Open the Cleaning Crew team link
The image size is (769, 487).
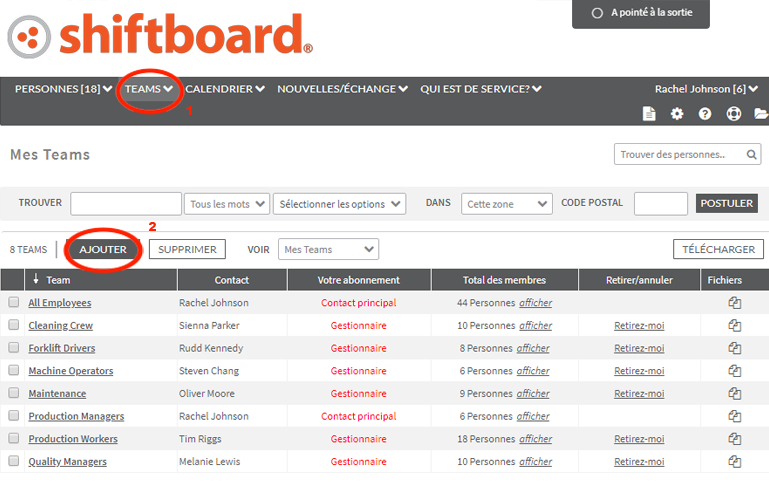[x=61, y=325]
